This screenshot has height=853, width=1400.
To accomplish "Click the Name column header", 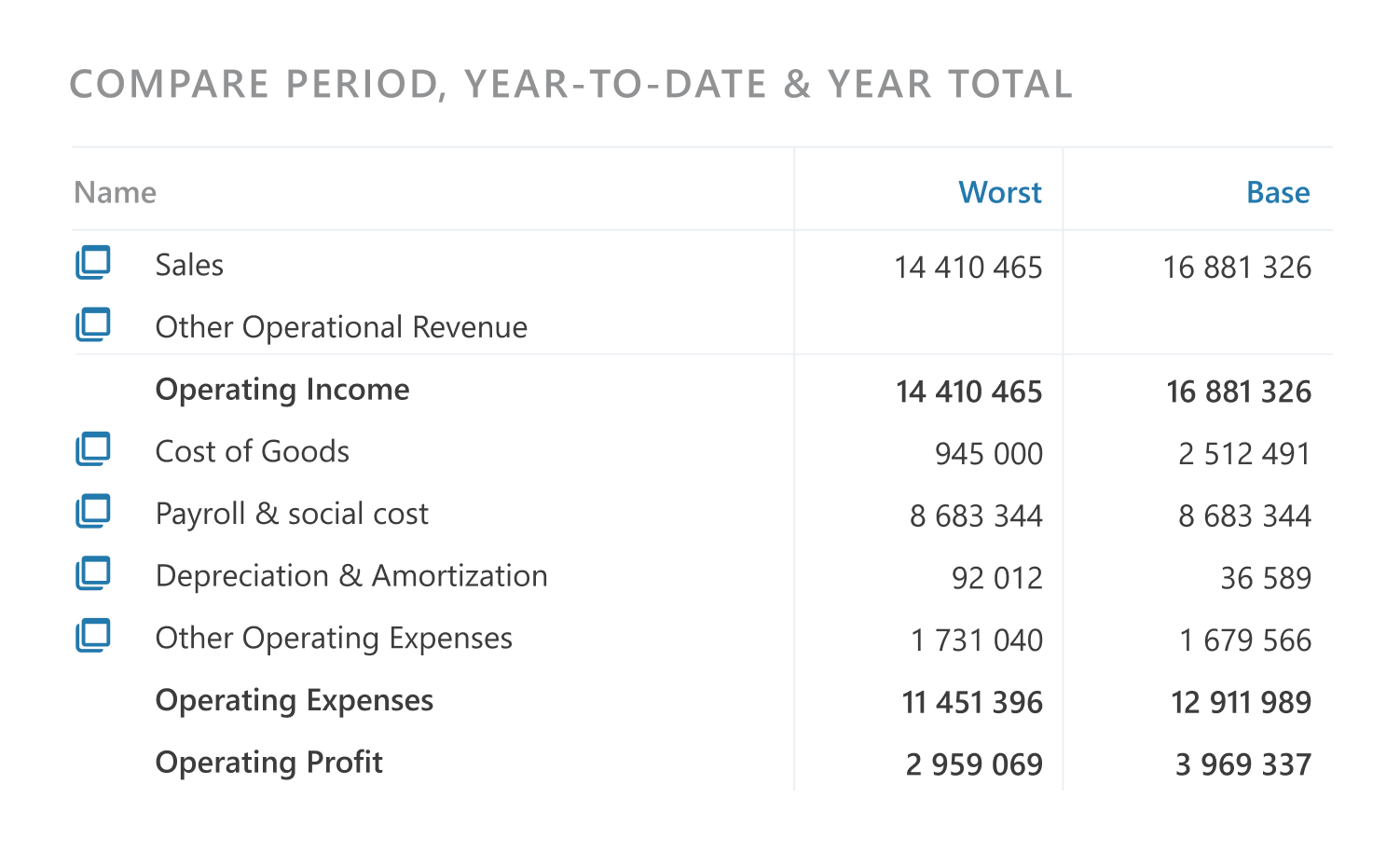I will pos(115,192).
